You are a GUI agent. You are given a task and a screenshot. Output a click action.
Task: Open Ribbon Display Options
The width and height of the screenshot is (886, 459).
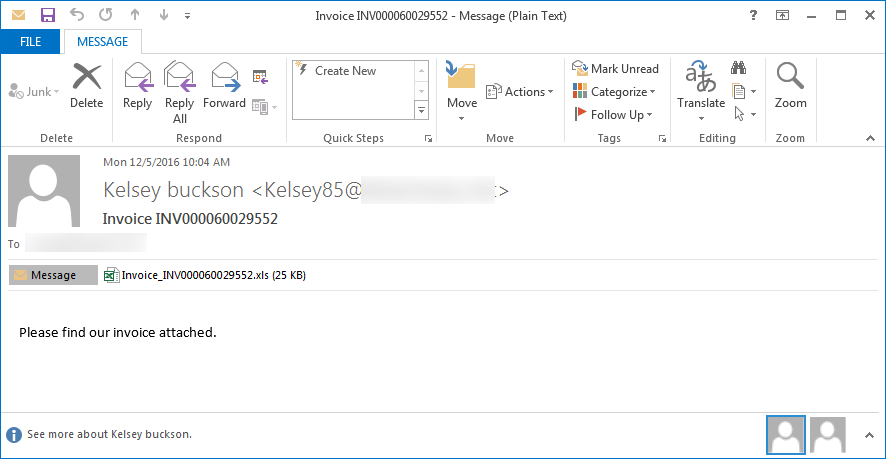tap(782, 15)
